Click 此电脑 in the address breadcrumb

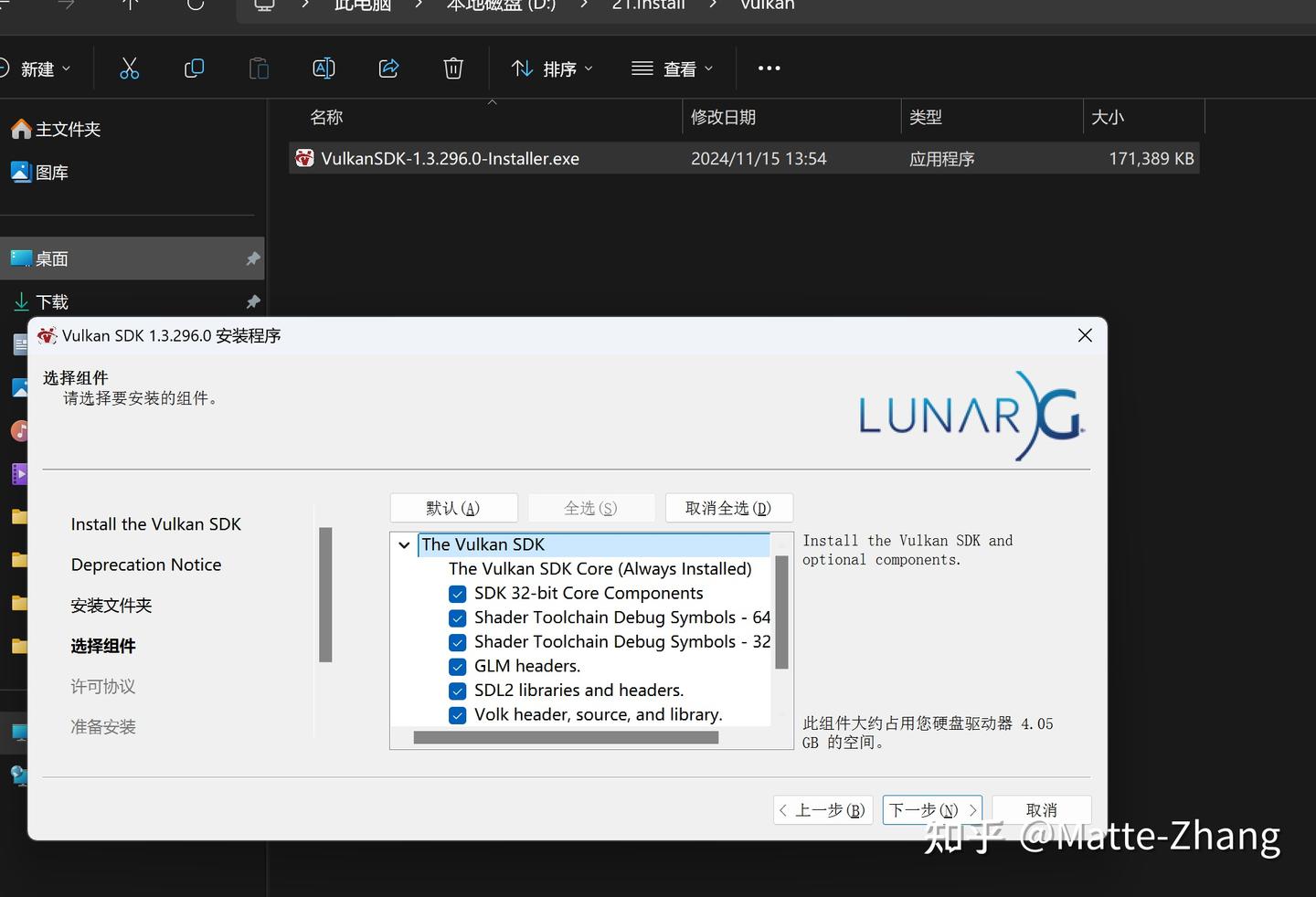362,6
